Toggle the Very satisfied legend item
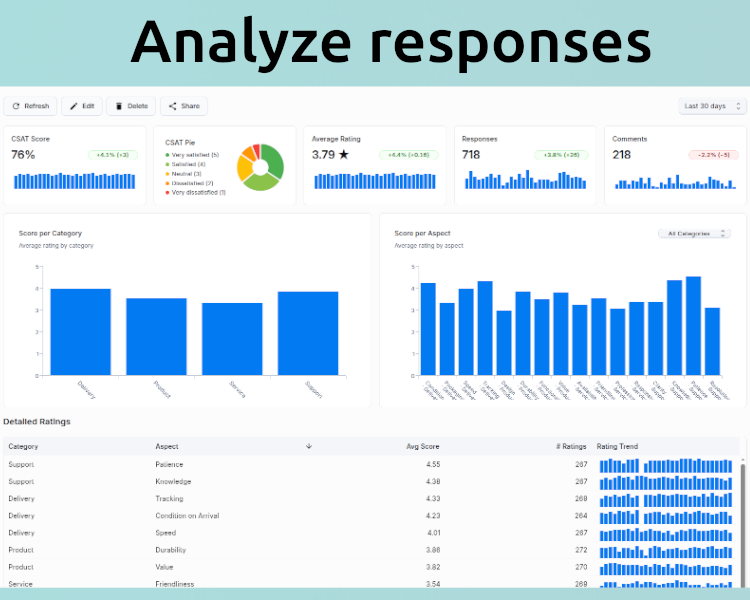The height and width of the screenshot is (600, 750). point(195,155)
